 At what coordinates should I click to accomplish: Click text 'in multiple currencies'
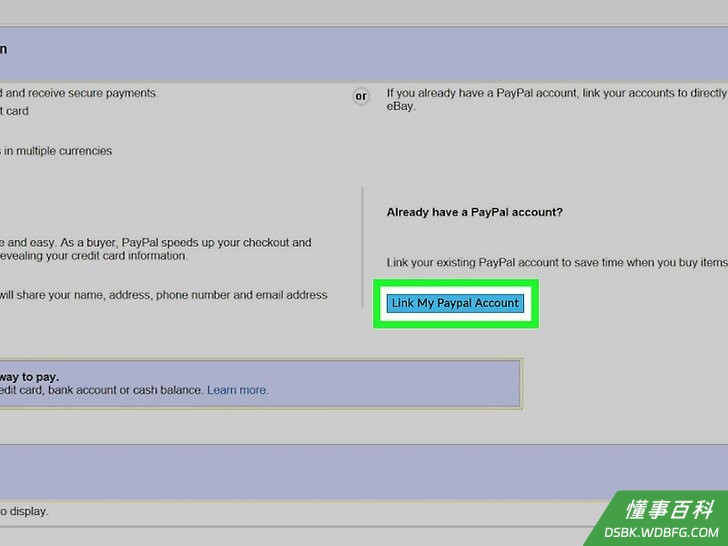coord(58,151)
